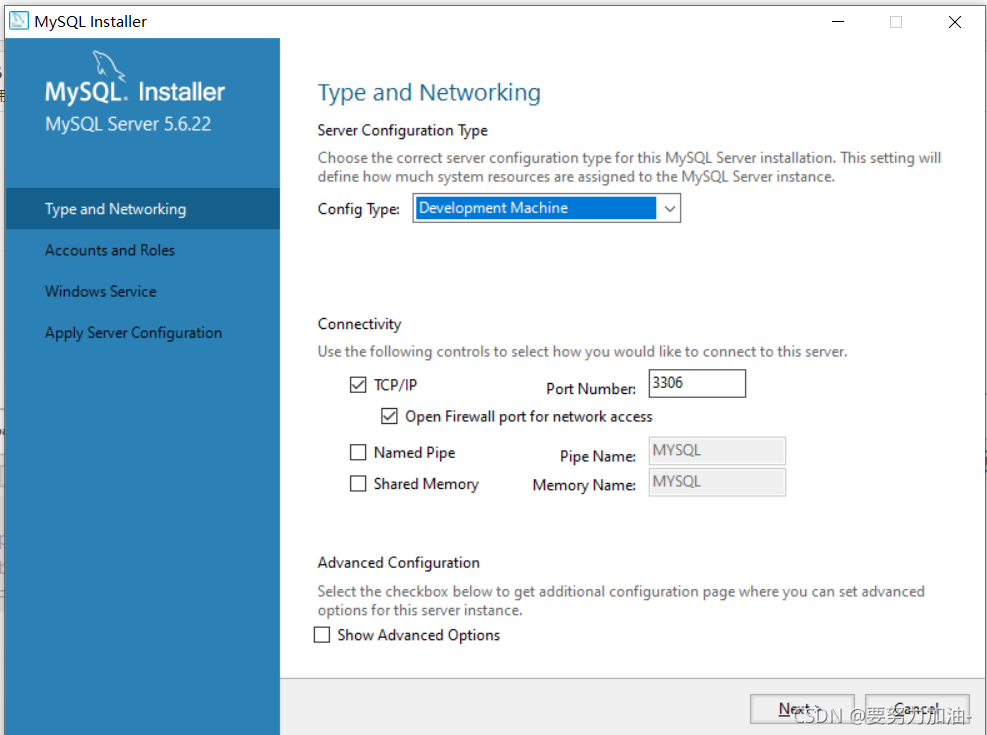The height and width of the screenshot is (735, 987).
Task: Click the Port Number field showing 3306
Action: point(697,383)
